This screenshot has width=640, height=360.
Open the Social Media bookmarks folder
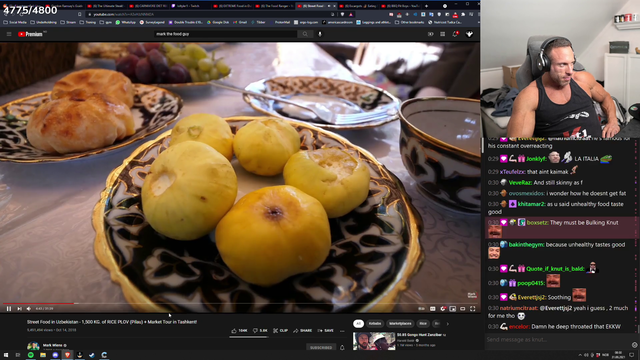click(15, 22)
